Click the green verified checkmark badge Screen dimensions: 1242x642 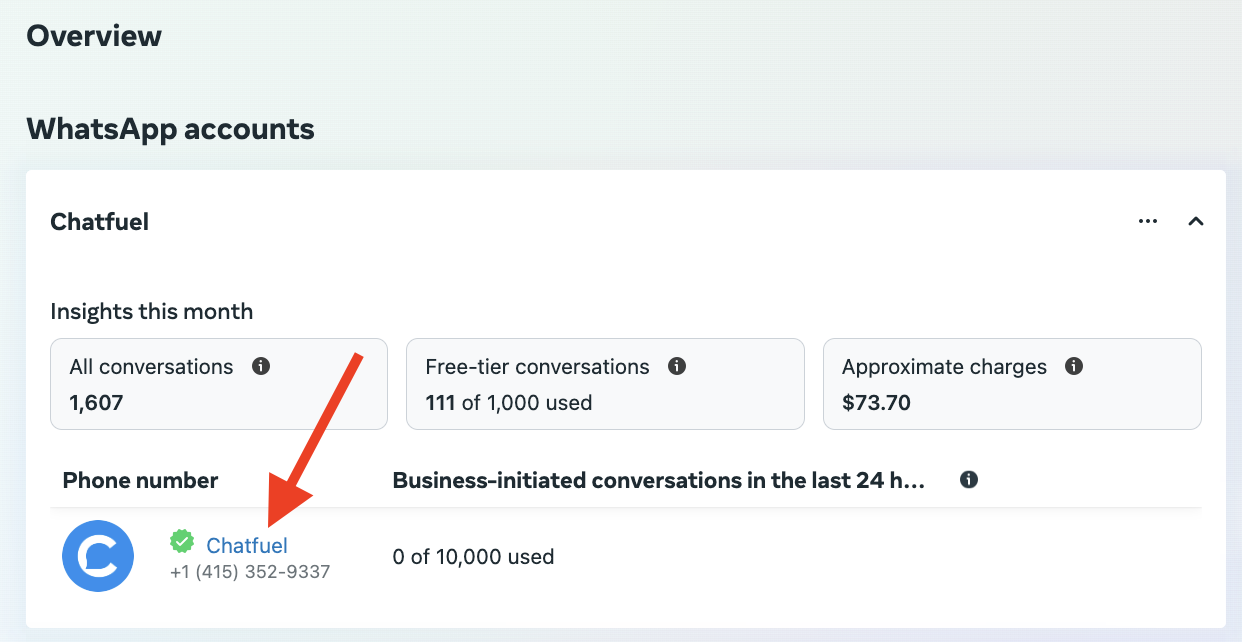pyautogui.click(x=182, y=542)
